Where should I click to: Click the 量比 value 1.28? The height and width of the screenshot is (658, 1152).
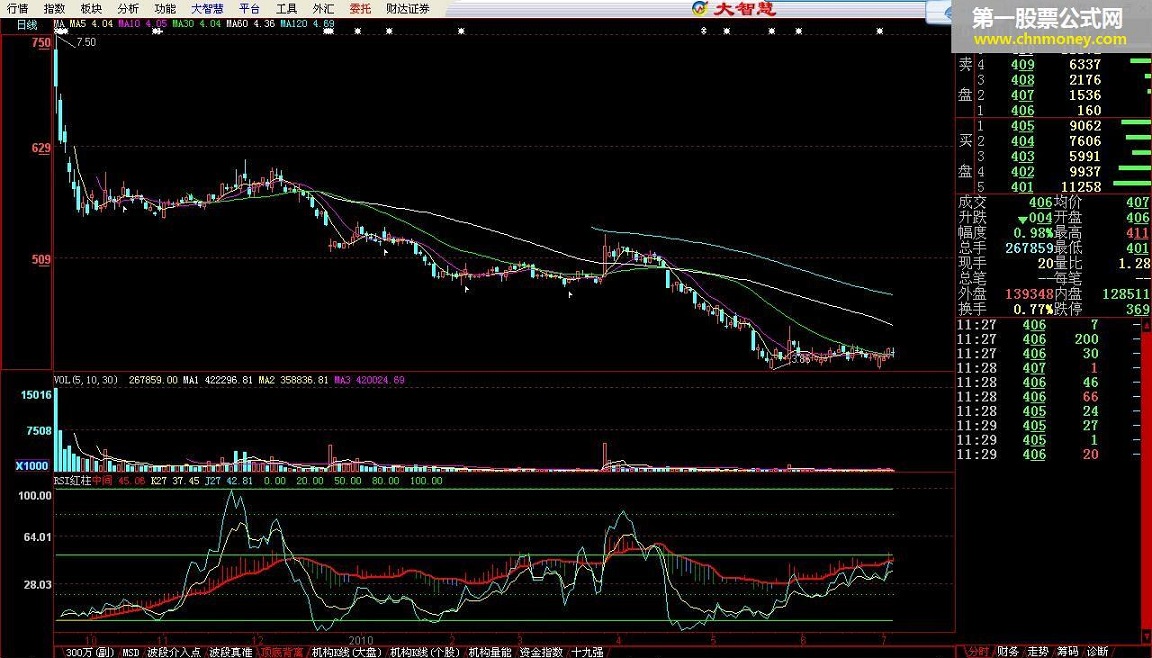click(1134, 263)
